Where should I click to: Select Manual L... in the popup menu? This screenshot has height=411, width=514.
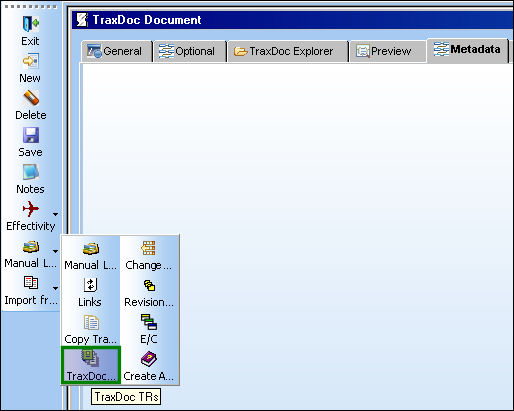tap(90, 255)
